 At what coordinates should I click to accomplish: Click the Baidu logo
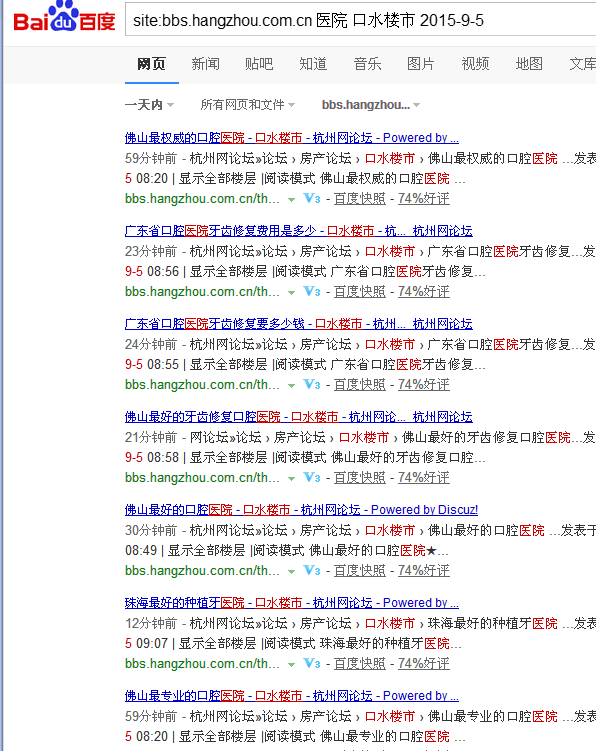point(64,18)
